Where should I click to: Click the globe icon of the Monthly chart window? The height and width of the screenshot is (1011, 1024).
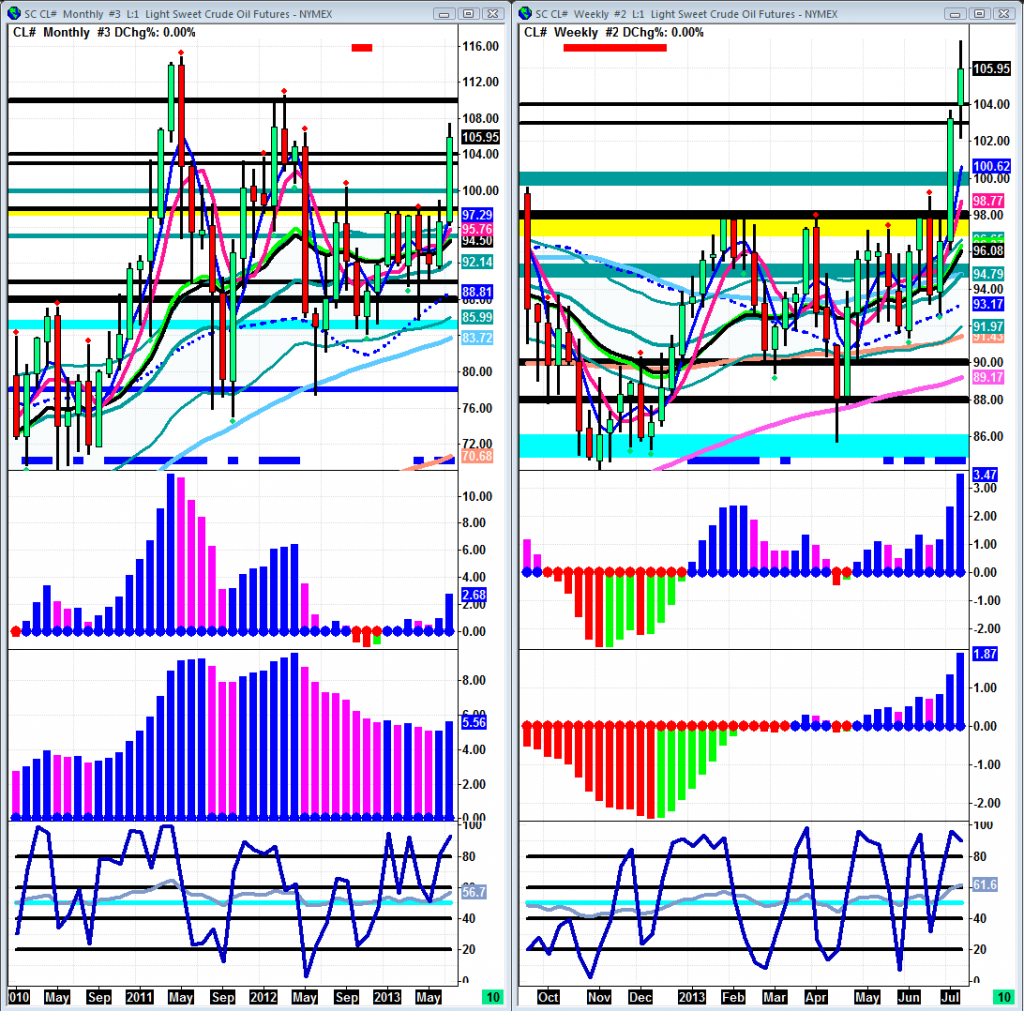12,12
